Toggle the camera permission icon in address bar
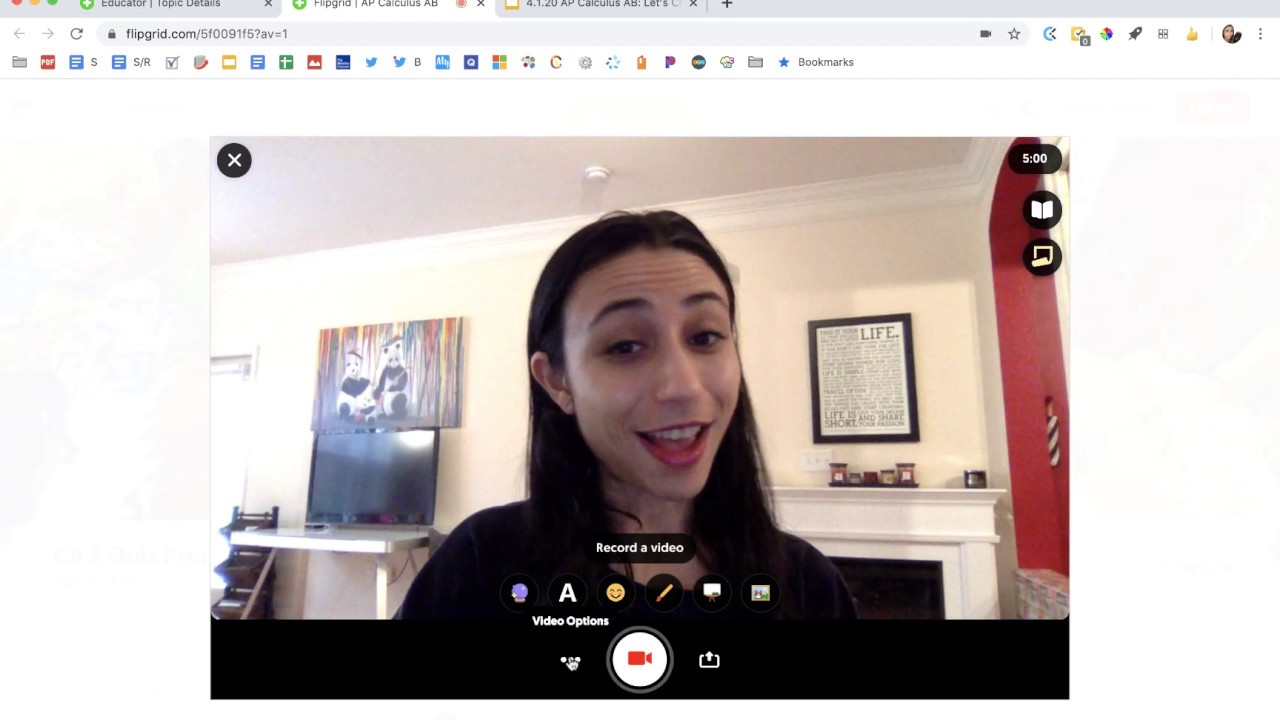The width and height of the screenshot is (1280, 720). [x=985, y=34]
